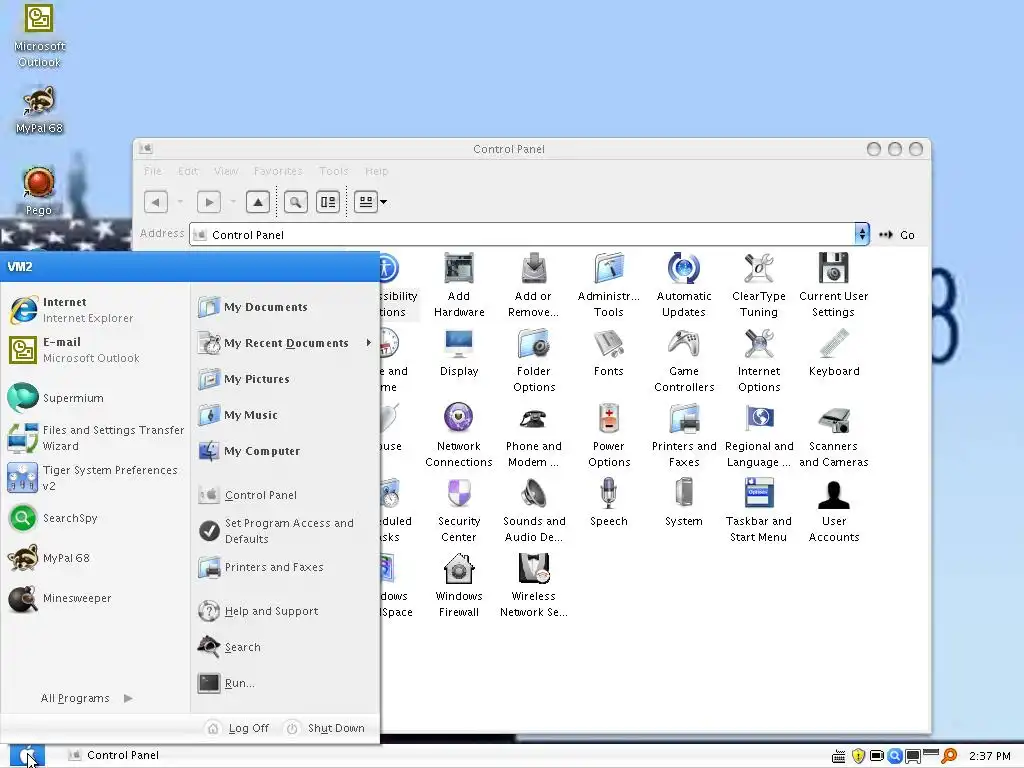Open Files and Settings Transfer Wizard
The height and width of the screenshot is (768, 1024).
pos(96,438)
